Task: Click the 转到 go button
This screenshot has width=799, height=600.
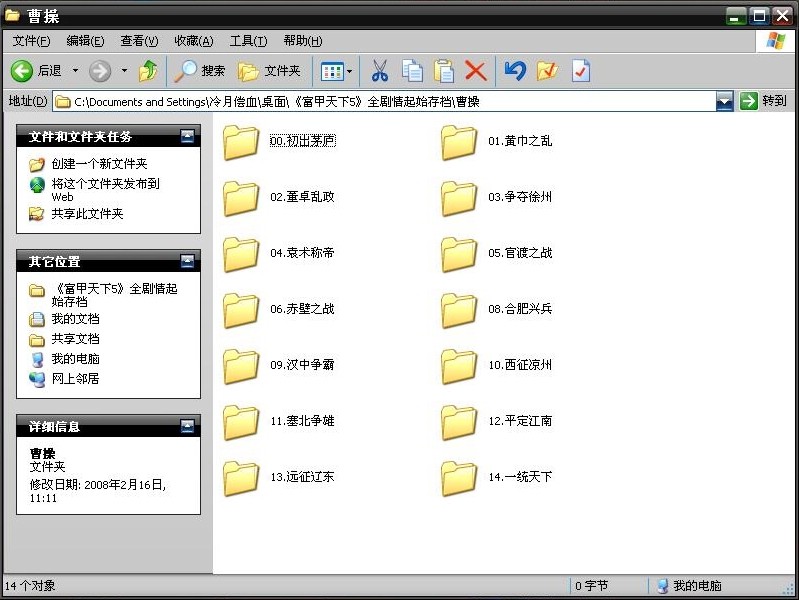Action: tap(763, 101)
